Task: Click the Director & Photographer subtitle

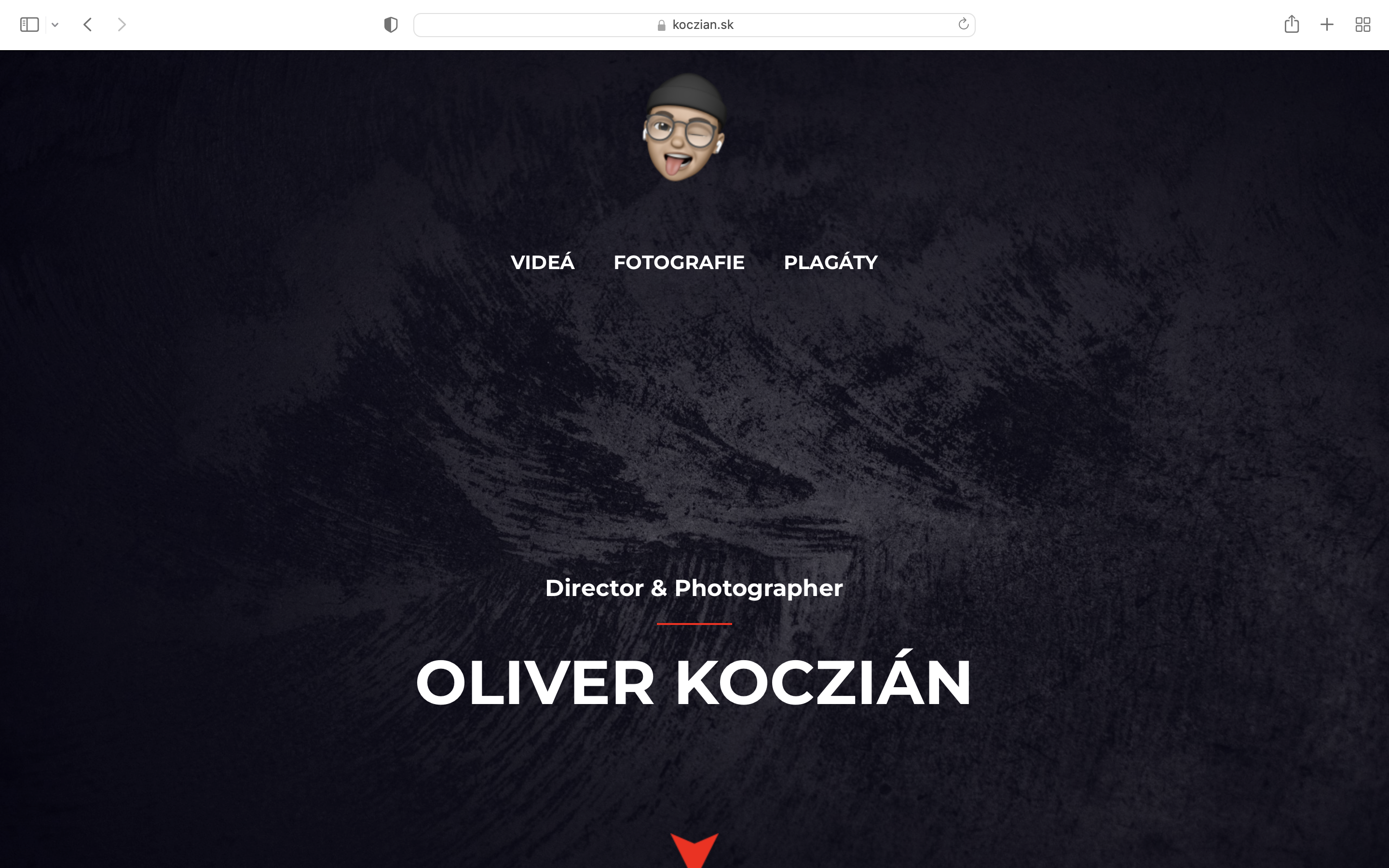Action: [x=694, y=588]
